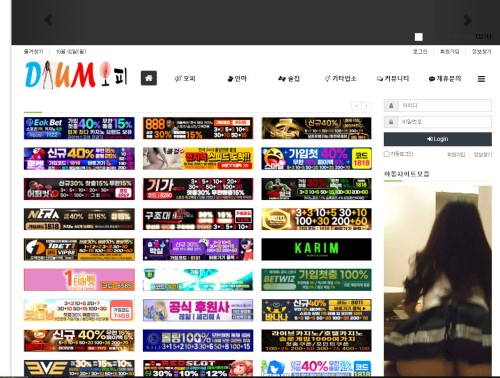Open the 라이브카지노/호텔카지노 banner
Image resolution: width=500 pixels, height=378 pixels.
(x=316, y=341)
